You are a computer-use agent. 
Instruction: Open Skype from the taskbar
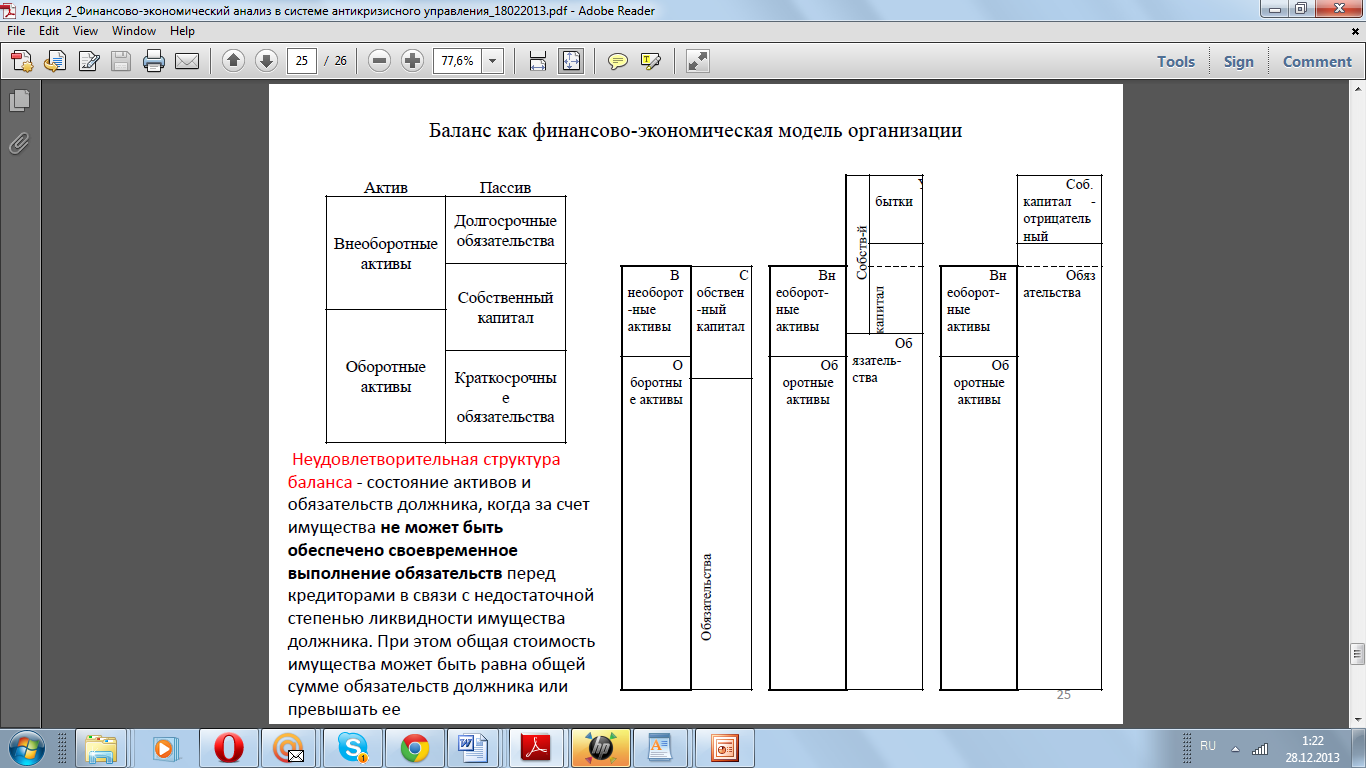[x=353, y=748]
